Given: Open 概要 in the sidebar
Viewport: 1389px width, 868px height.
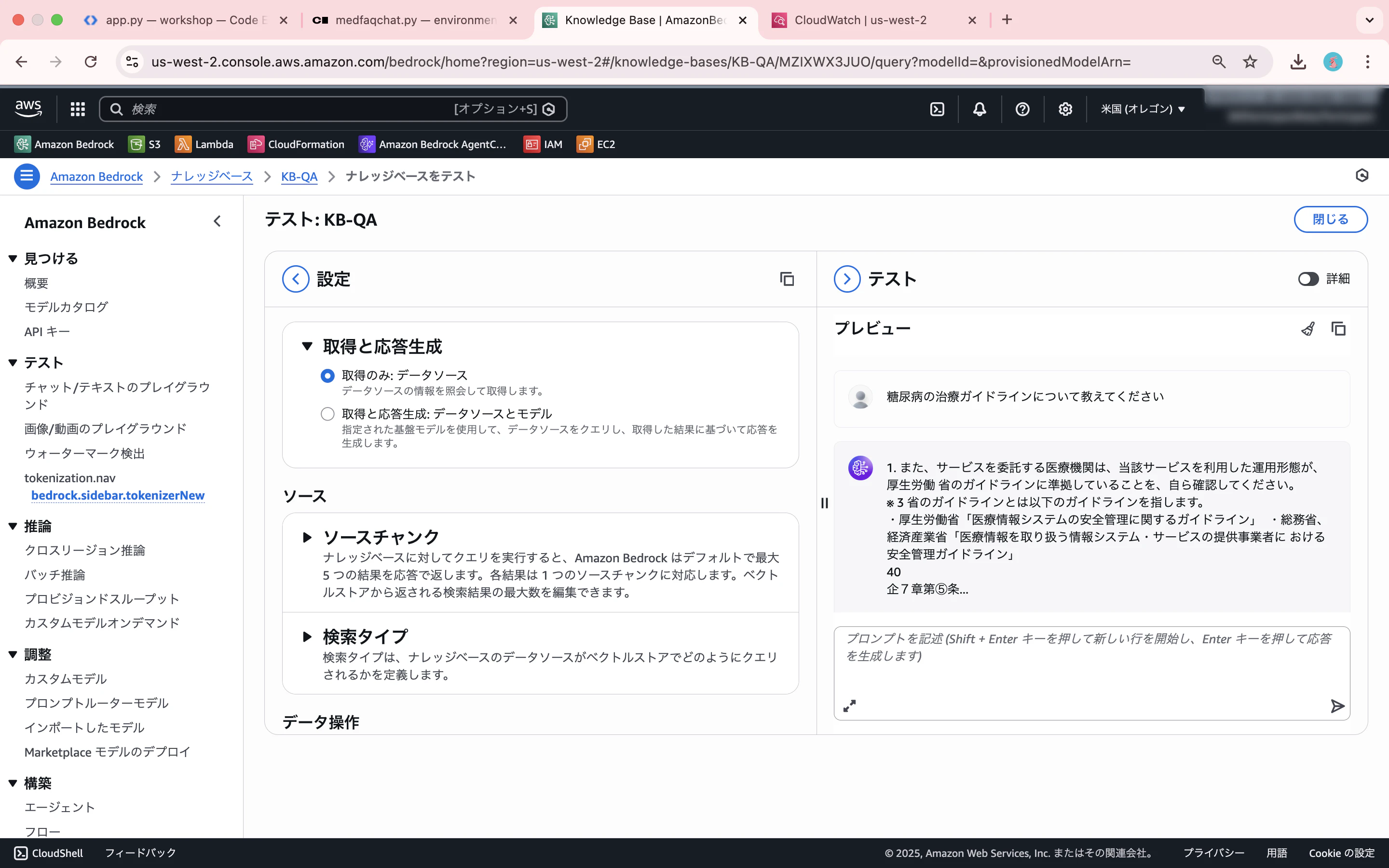Looking at the screenshot, I should (36, 283).
